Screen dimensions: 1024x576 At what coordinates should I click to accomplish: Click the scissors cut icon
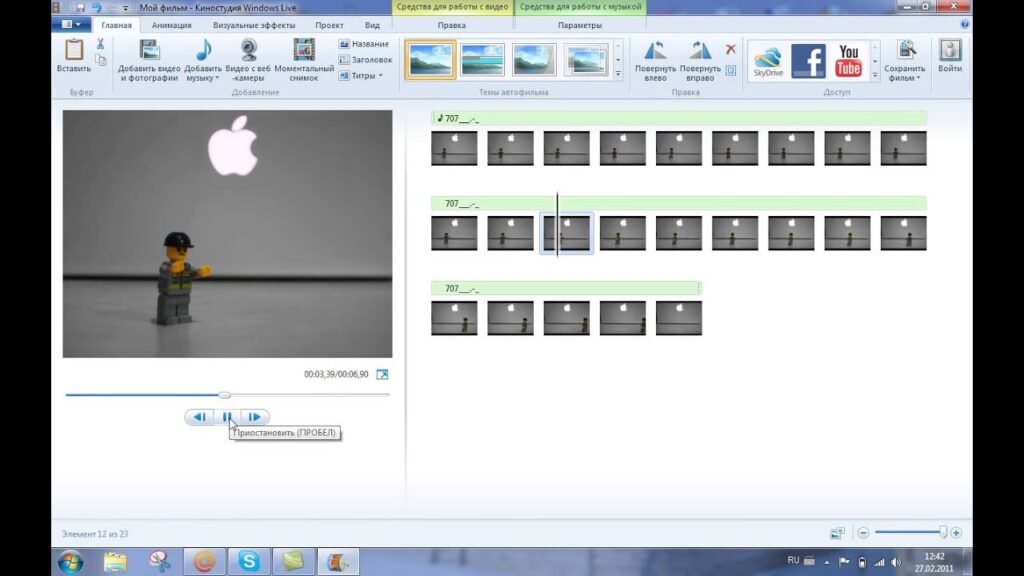tap(100, 44)
